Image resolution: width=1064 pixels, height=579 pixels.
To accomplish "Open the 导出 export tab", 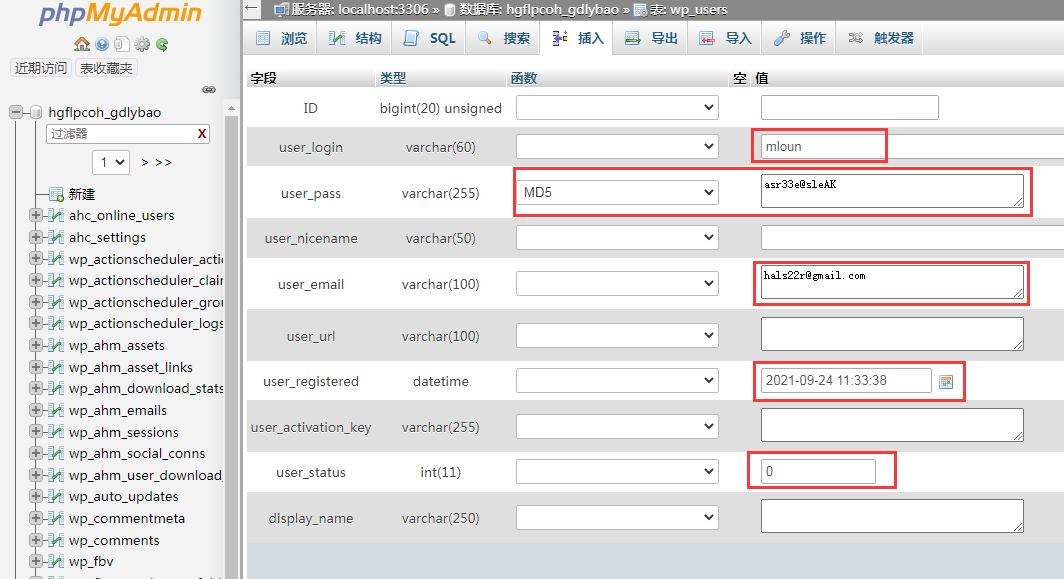I will pyautogui.click(x=651, y=39).
